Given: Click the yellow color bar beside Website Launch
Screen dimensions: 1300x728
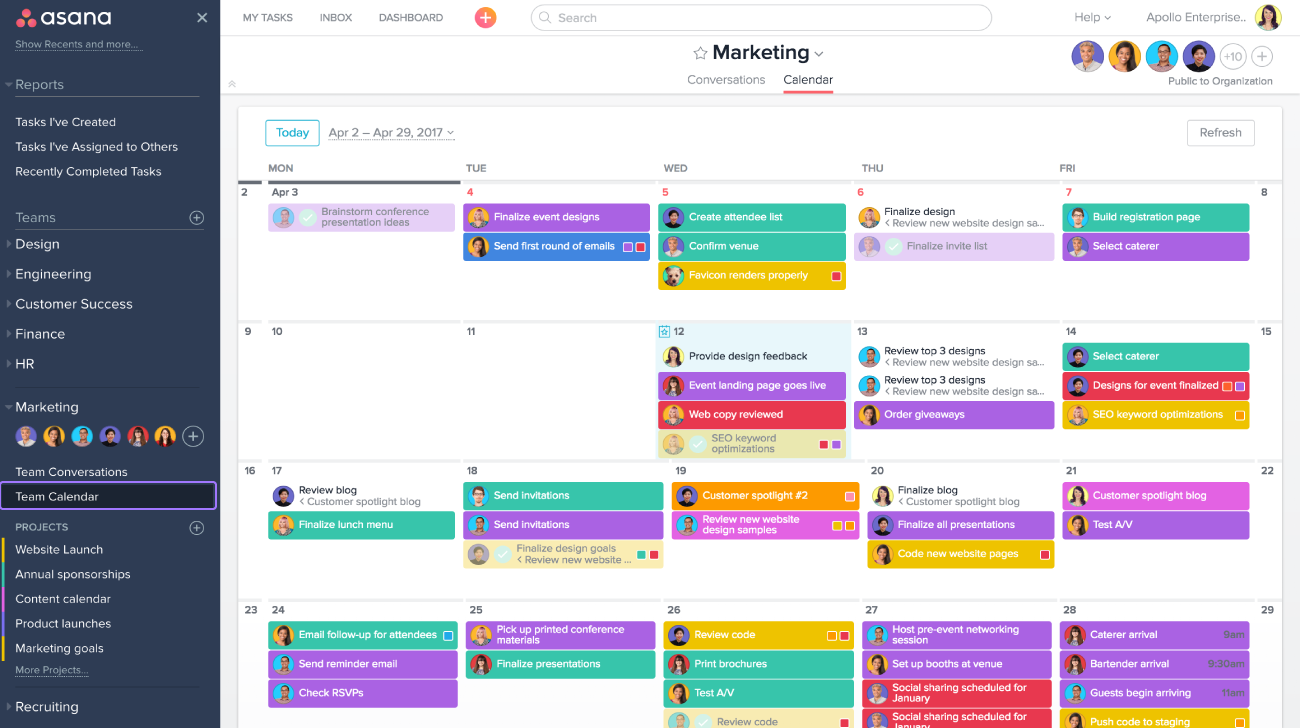Looking at the screenshot, I should pyautogui.click(x=1, y=549).
